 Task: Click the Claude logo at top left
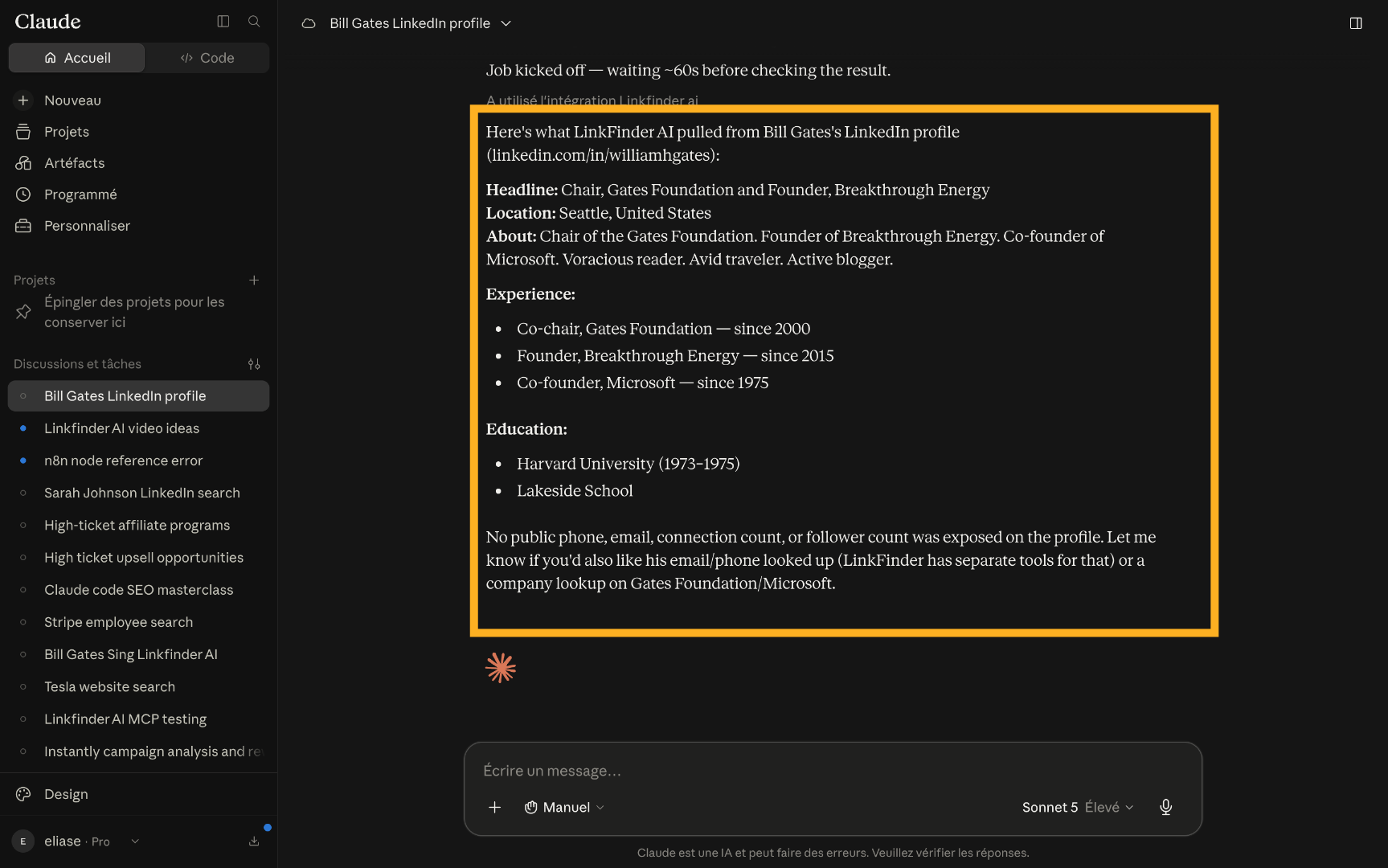pos(47,22)
